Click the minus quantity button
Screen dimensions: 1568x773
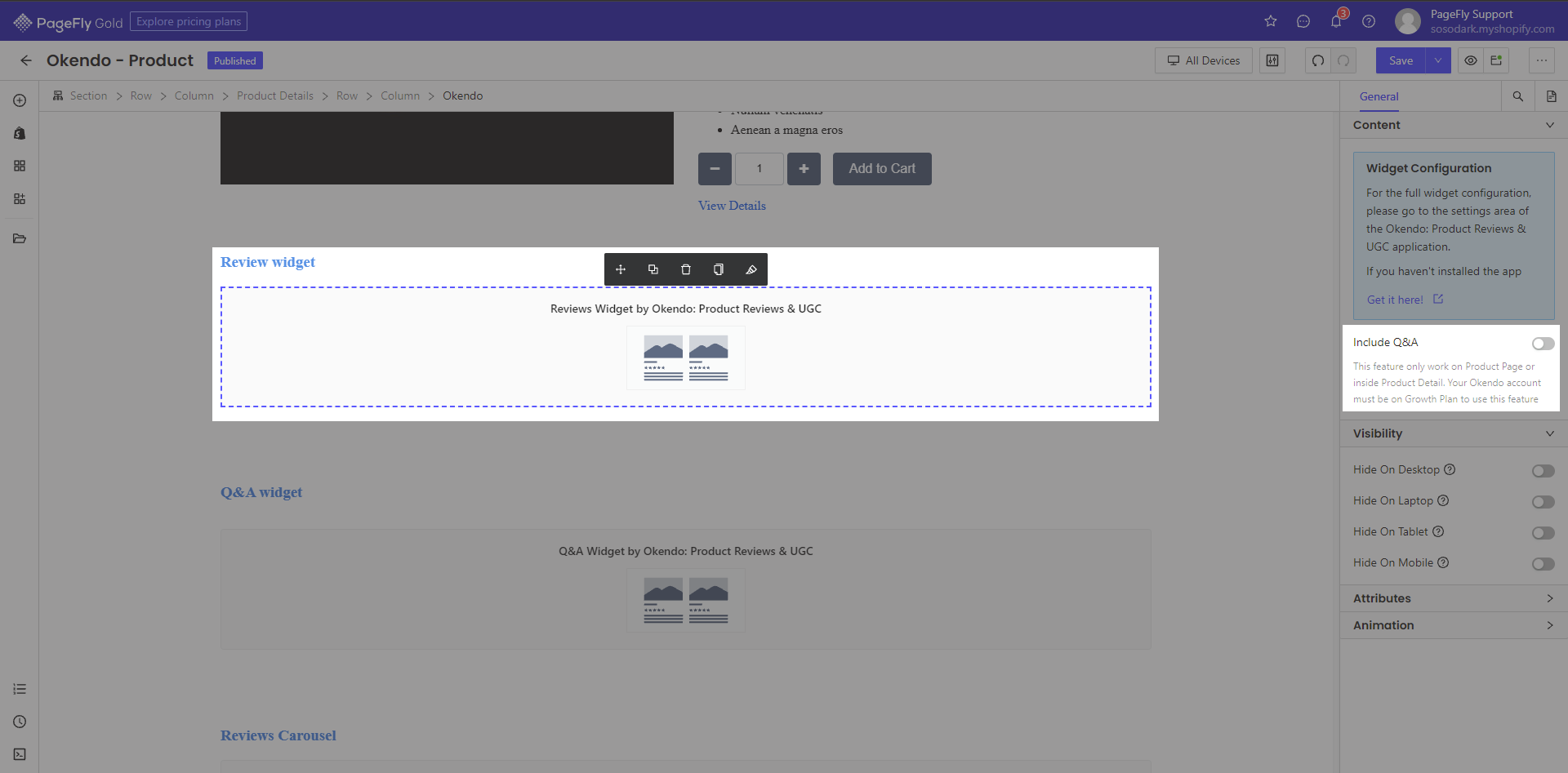click(x=715, y=169)
